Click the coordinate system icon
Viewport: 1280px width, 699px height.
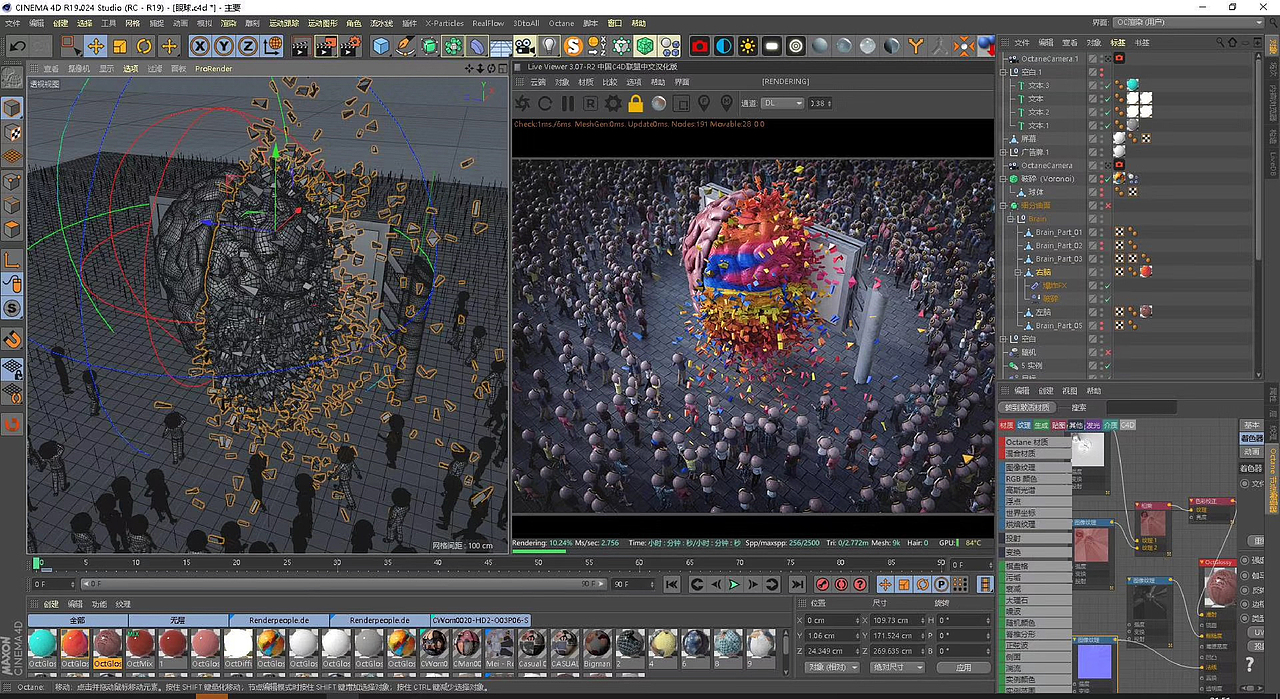[273, 46]
